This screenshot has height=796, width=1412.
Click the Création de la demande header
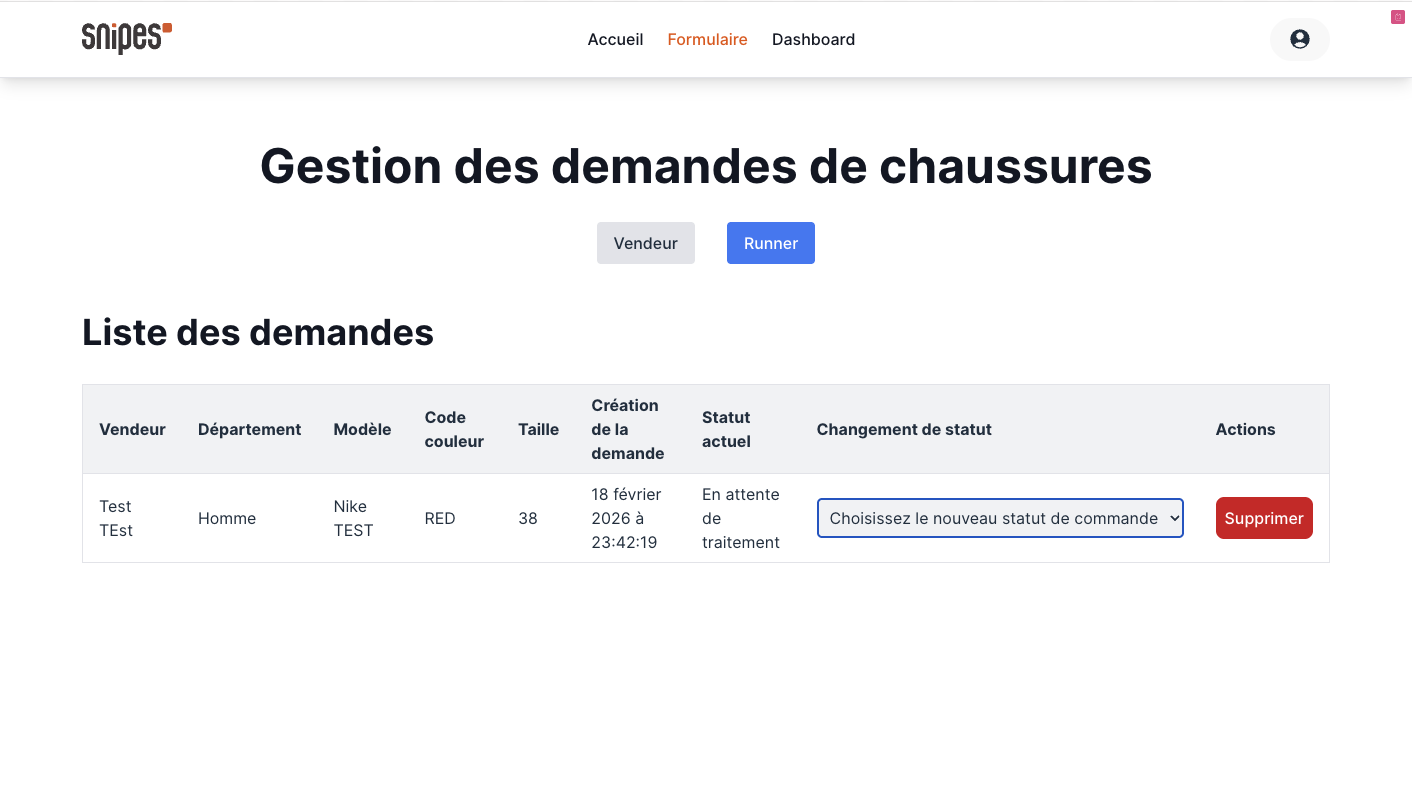coord(627,429)
